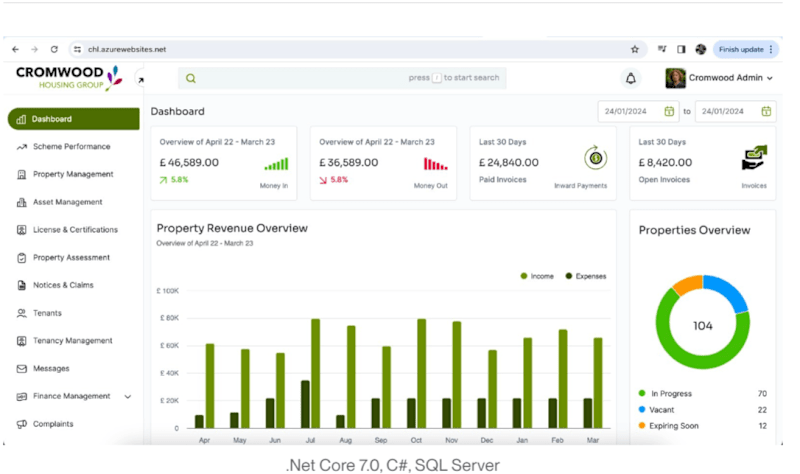Click the Cromwood Admin profile photo
The image size is (800, 474).
pyautogui.click(x=676, y=78)
